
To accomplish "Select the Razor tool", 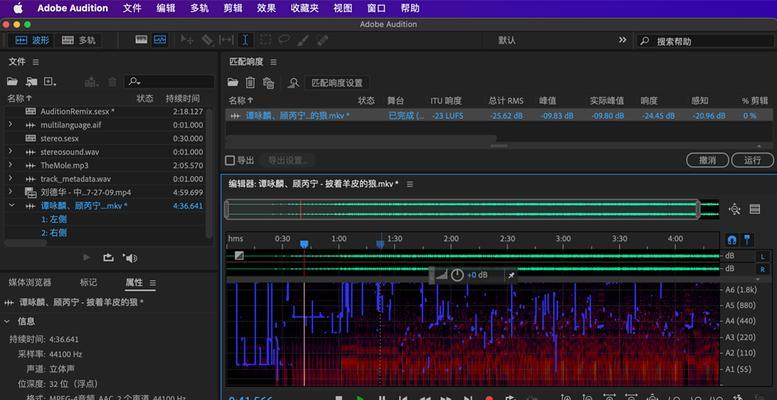I will click(207, 41).
